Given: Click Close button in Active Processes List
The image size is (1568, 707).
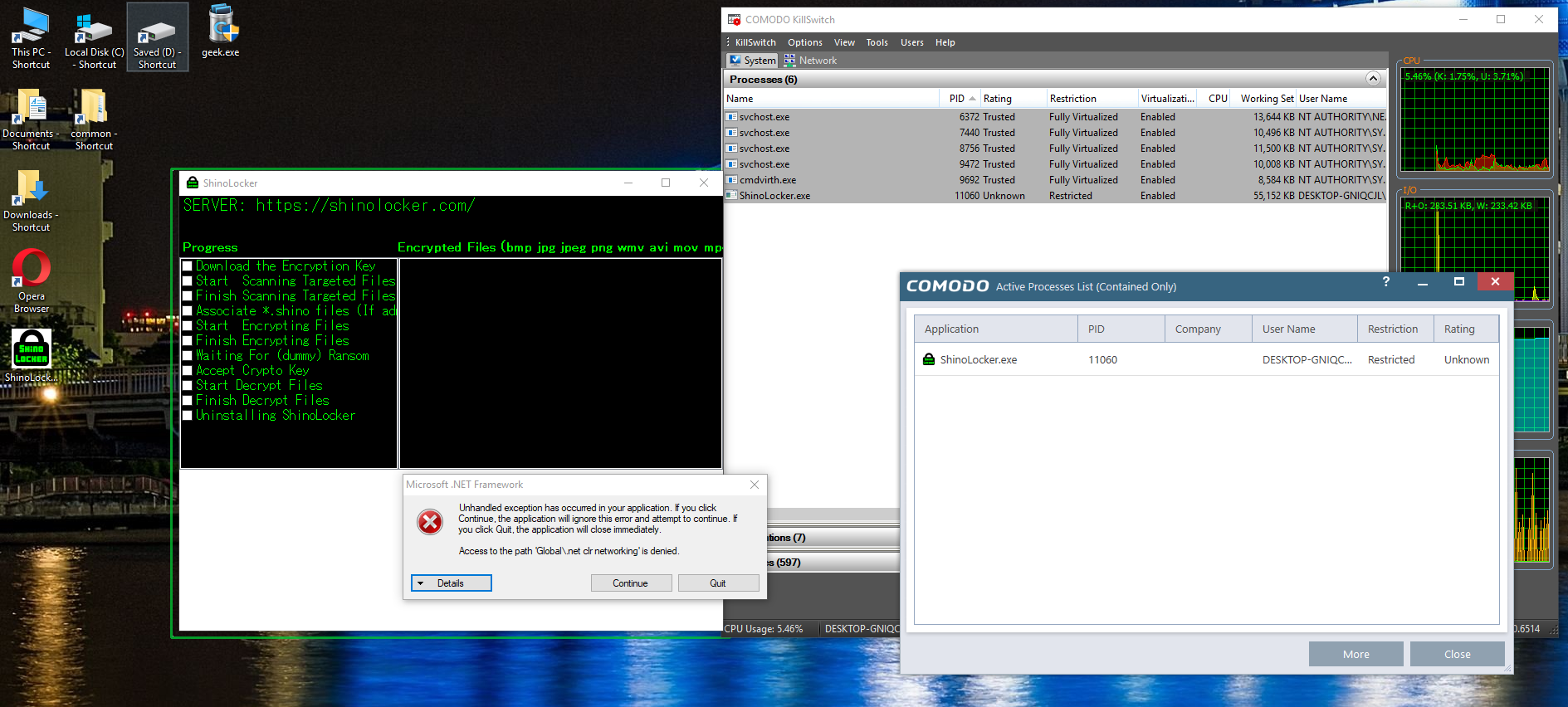Looking at the screenshot, I should point(1458,654).
